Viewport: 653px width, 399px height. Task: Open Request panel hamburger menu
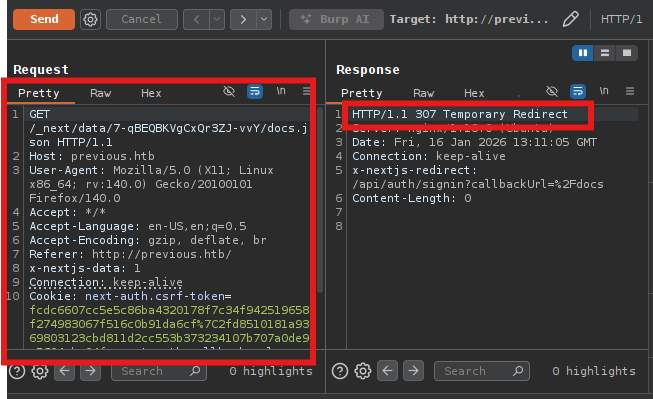[x=306, y=91]
